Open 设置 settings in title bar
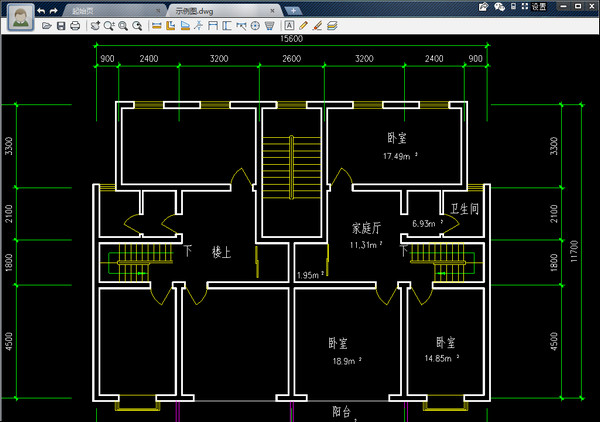600x422 pixels. coord(539,6)
